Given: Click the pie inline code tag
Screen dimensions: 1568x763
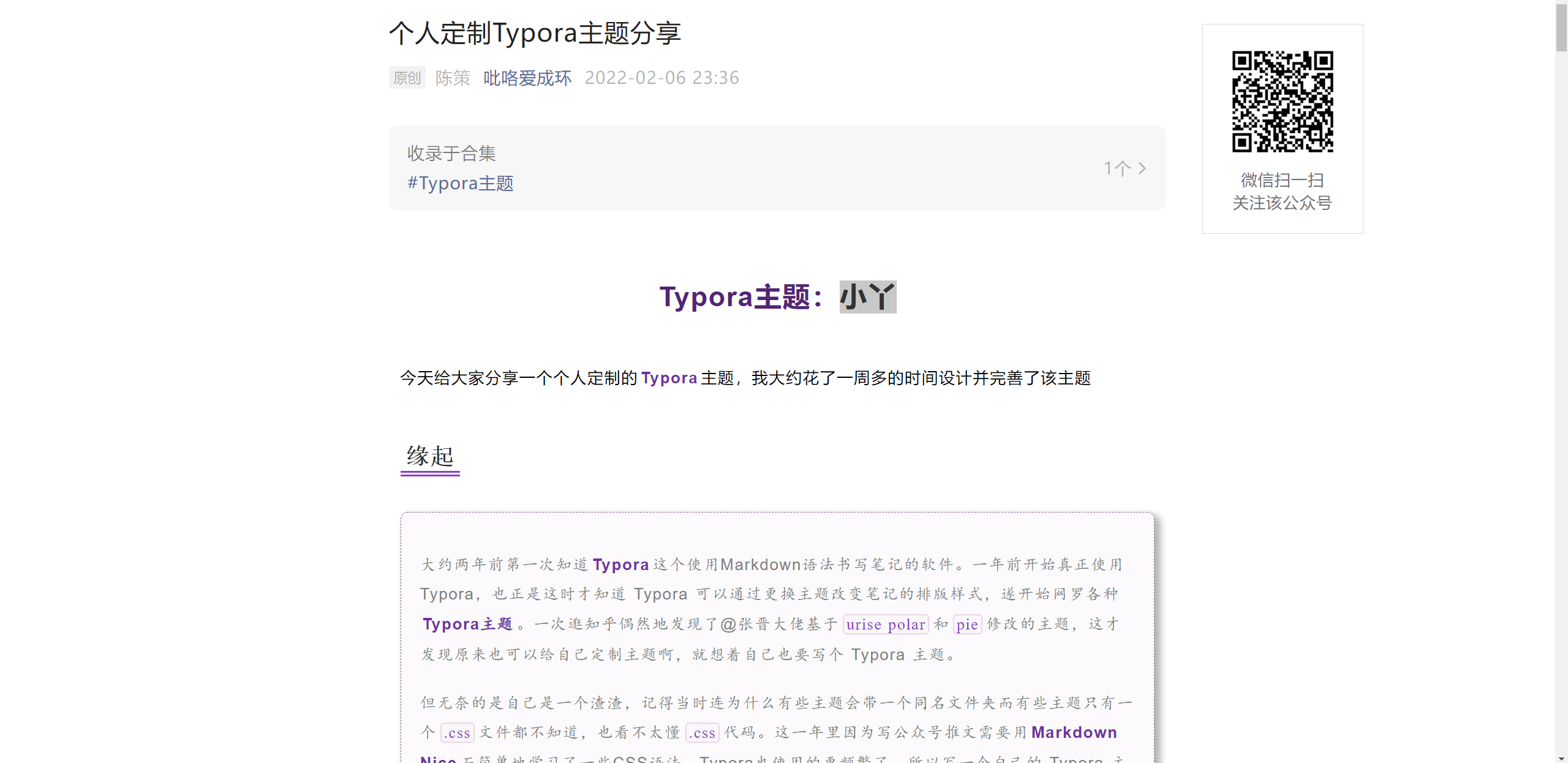Looking at the screenshot, I should [x=967, y=625].
